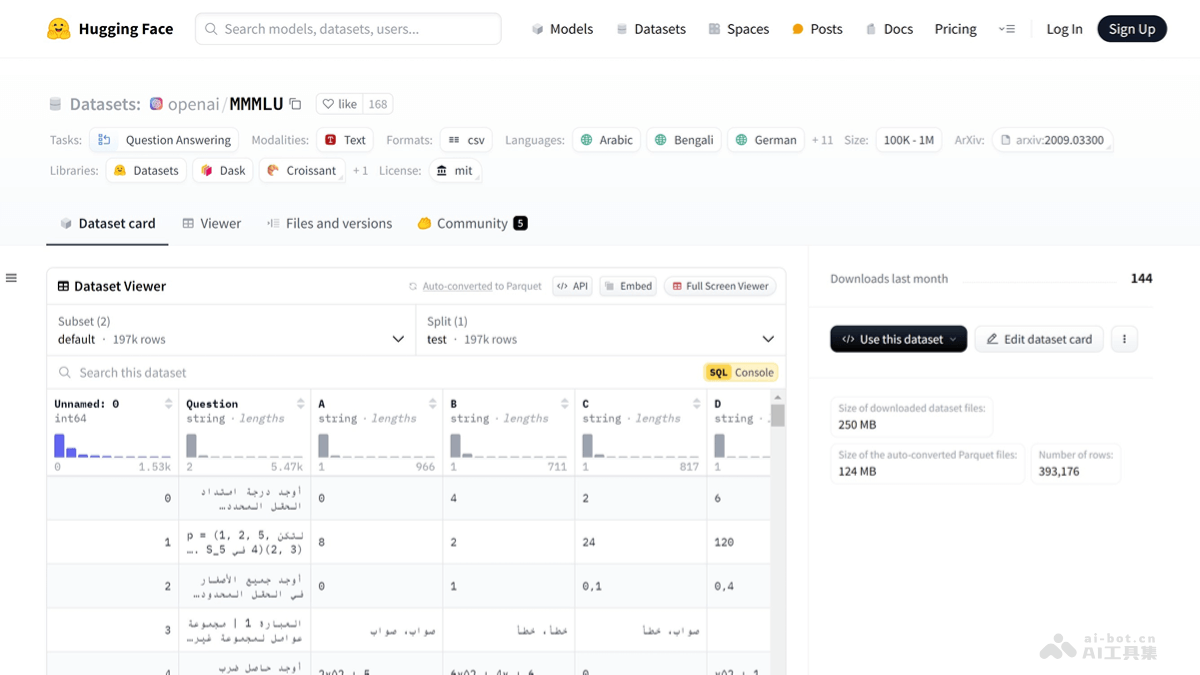The width and height of the screenshot is (1200, 675).
Task: Click the Sign Up button
Action: [x=1131, y=29]
